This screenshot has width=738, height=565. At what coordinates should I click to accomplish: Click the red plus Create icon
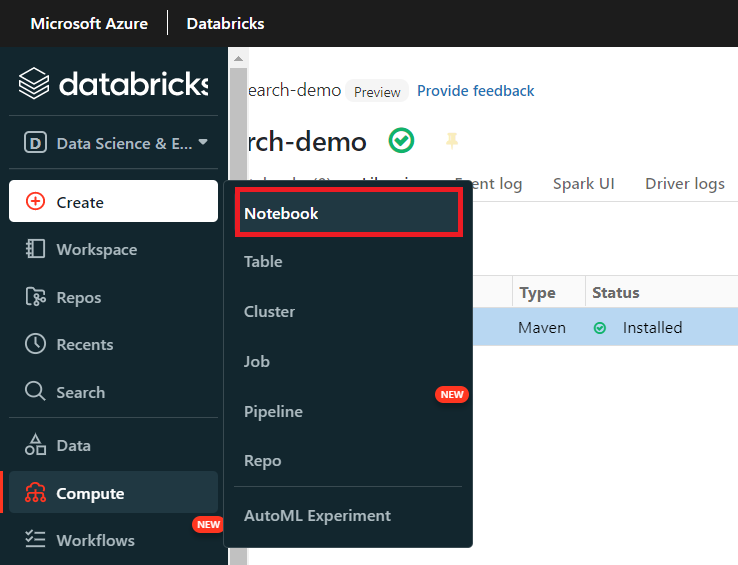pos(35,202)
